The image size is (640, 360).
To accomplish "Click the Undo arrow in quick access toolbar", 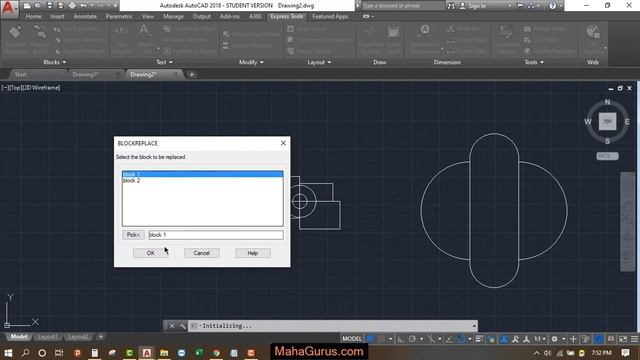I will [x=83, y=6].
